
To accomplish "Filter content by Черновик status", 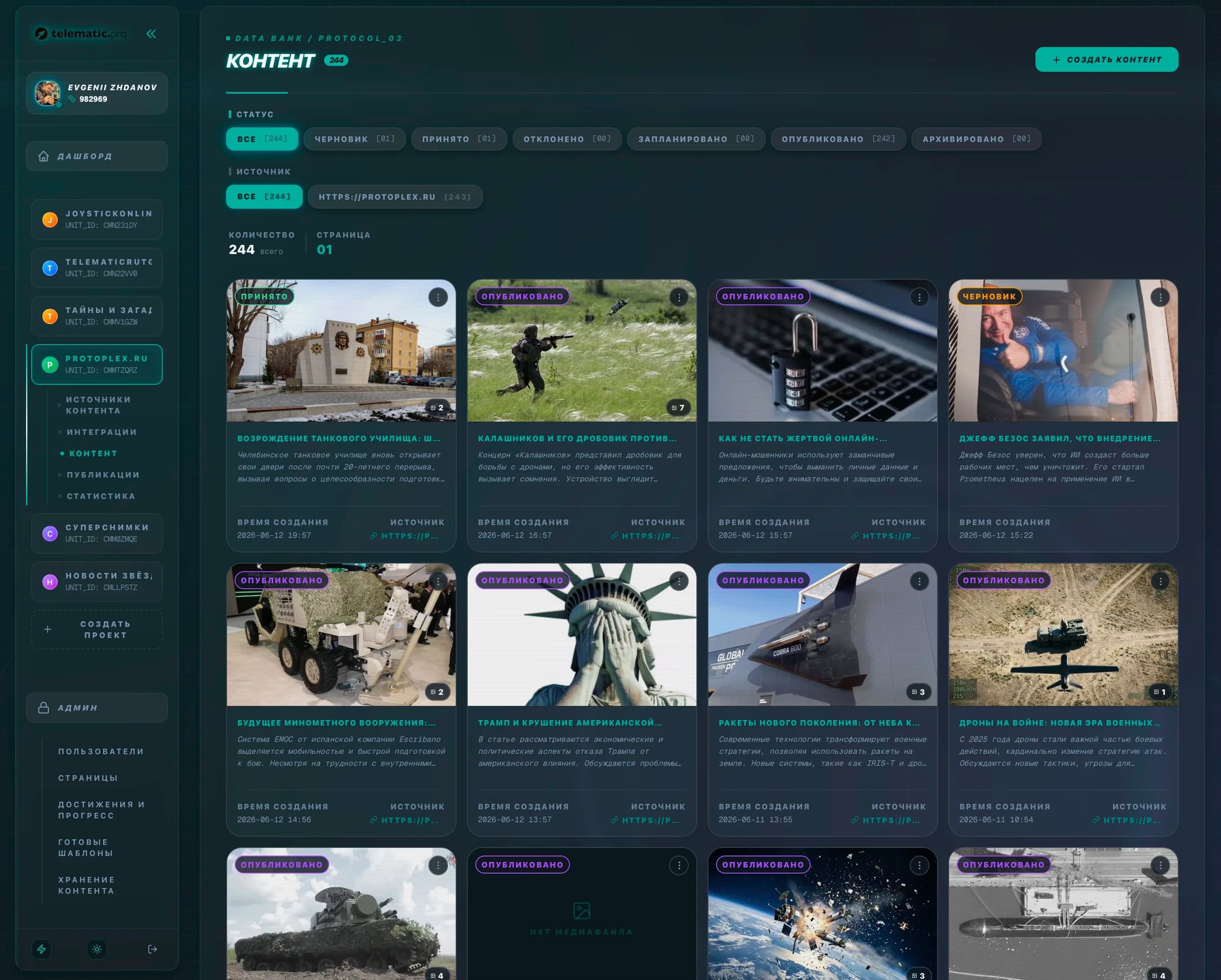I will 354,139.
